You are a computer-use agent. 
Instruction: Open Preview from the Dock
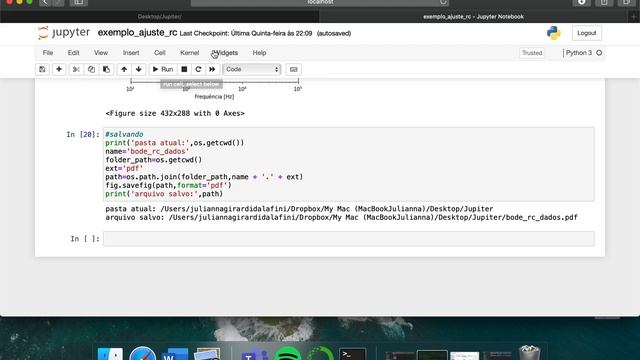207,354
